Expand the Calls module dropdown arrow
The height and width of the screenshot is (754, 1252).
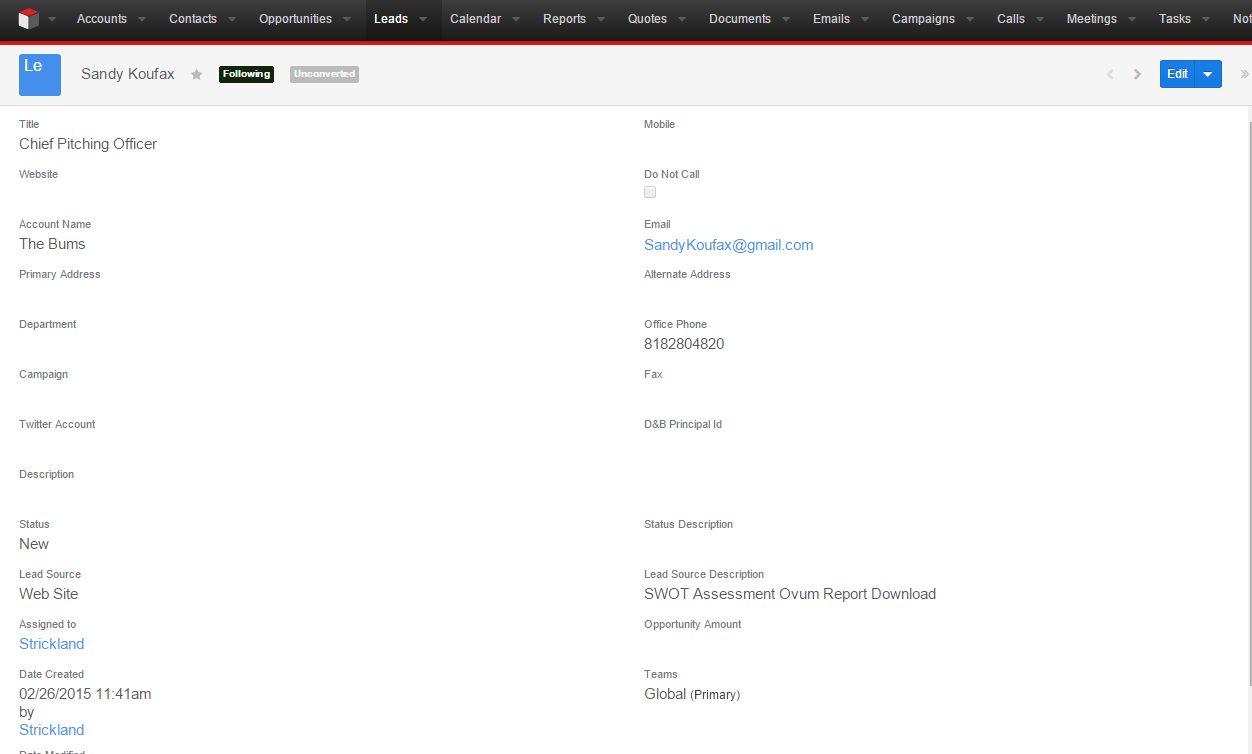(1040, 19)
